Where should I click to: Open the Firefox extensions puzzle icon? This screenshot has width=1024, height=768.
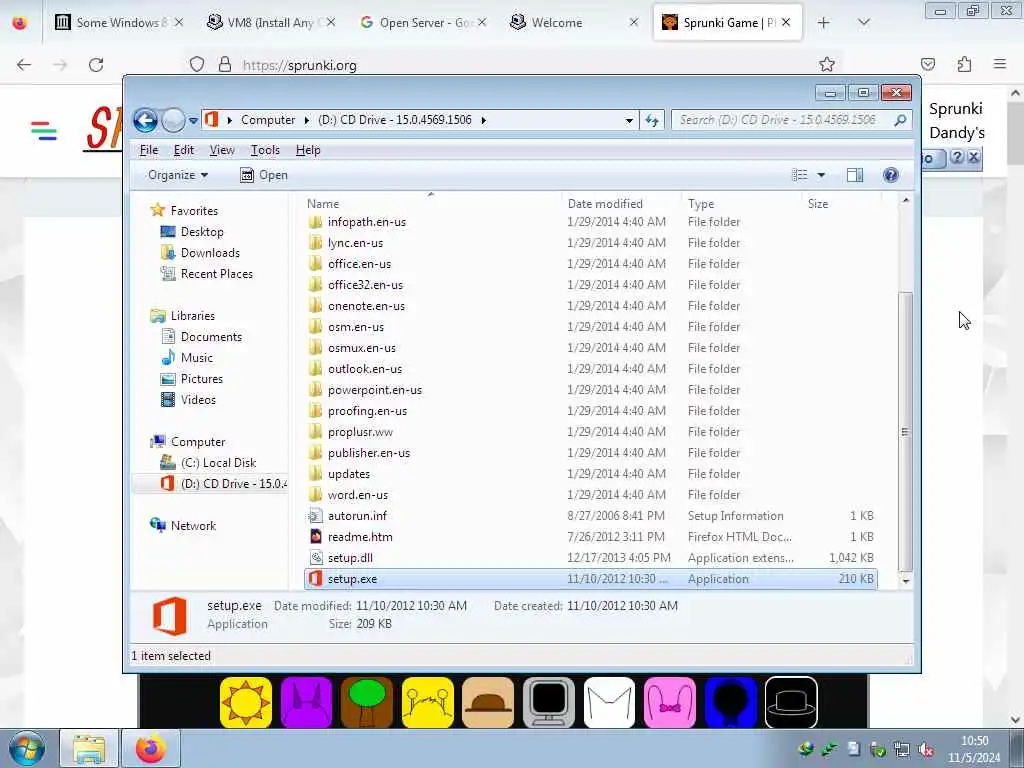[964, 64]
